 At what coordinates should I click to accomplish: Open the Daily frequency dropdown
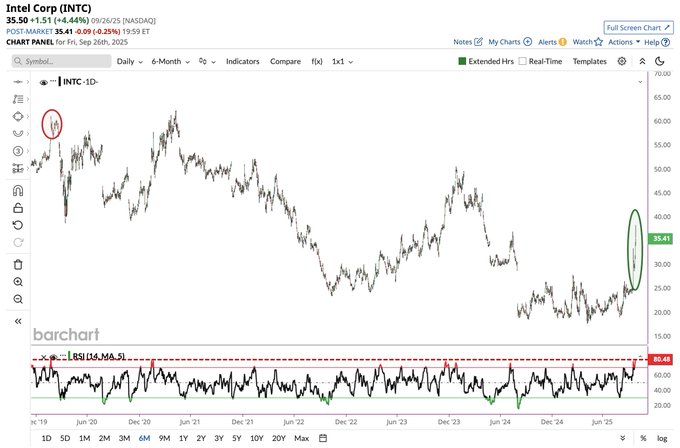pos(130,61)
